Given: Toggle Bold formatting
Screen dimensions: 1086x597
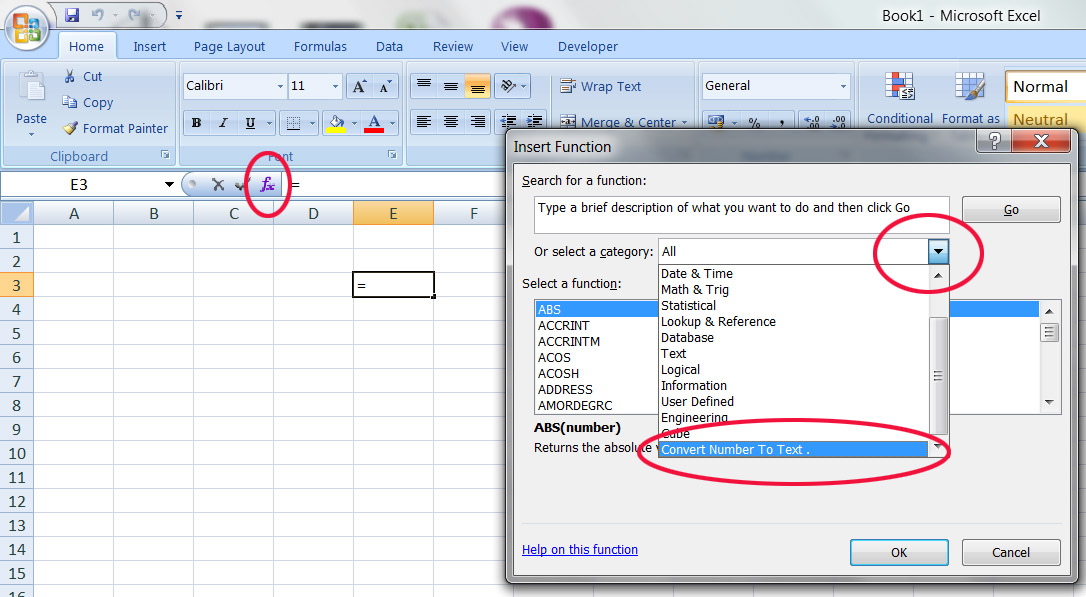Looking at the screenshot, I should [196, 123].
